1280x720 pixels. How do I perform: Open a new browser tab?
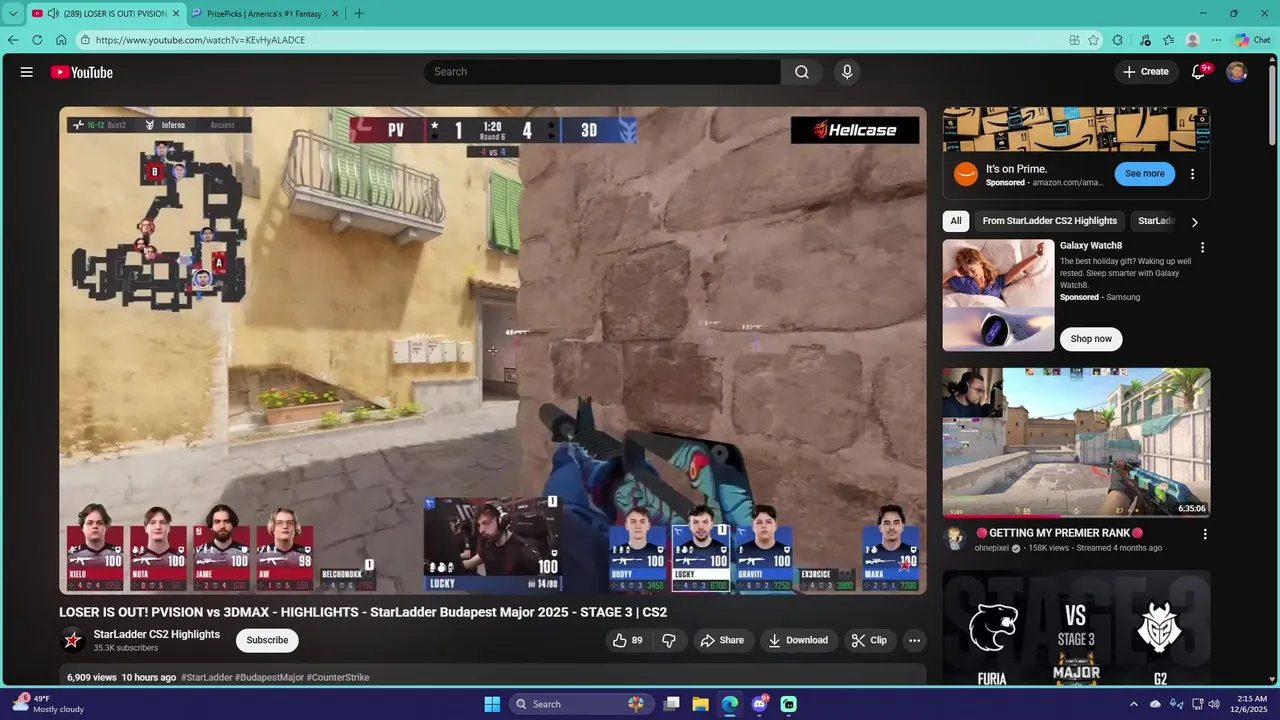click(x=359, y=13)
